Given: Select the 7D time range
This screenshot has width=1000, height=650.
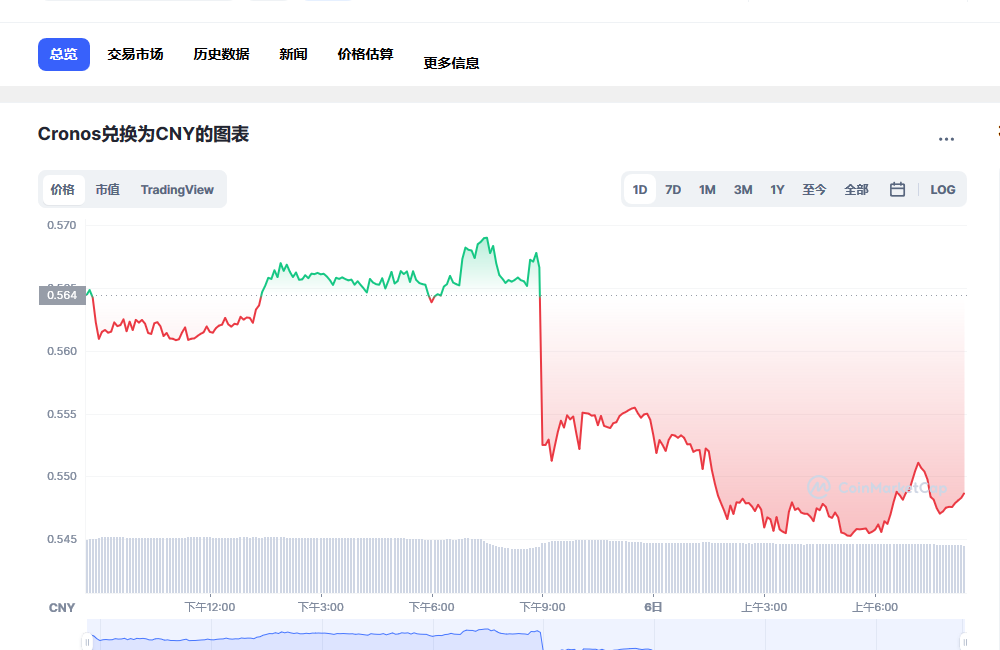Looking at the screenshot, I should pyautogui.click(x=673, y=189).
